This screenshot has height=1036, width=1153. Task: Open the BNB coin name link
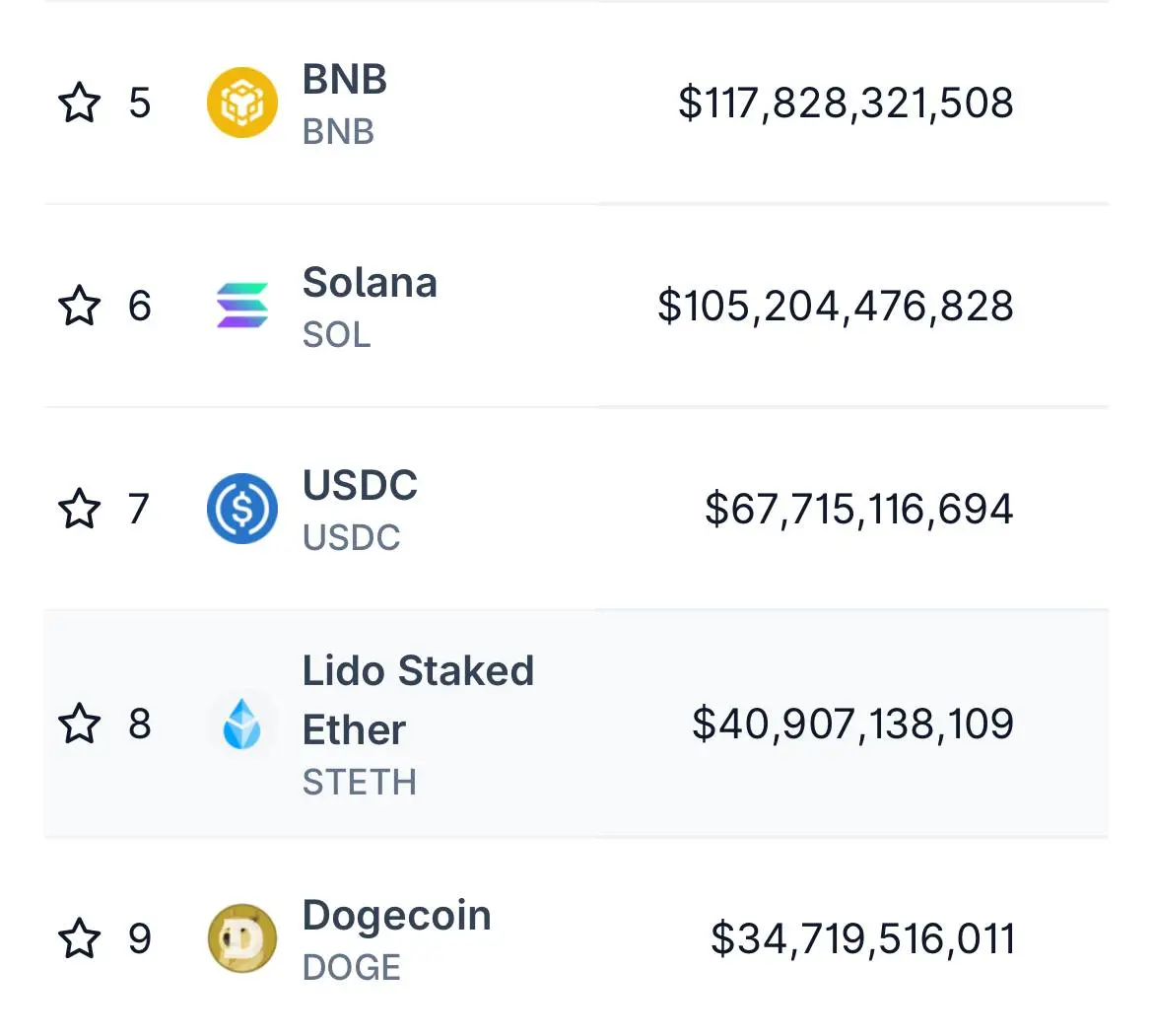345,79
